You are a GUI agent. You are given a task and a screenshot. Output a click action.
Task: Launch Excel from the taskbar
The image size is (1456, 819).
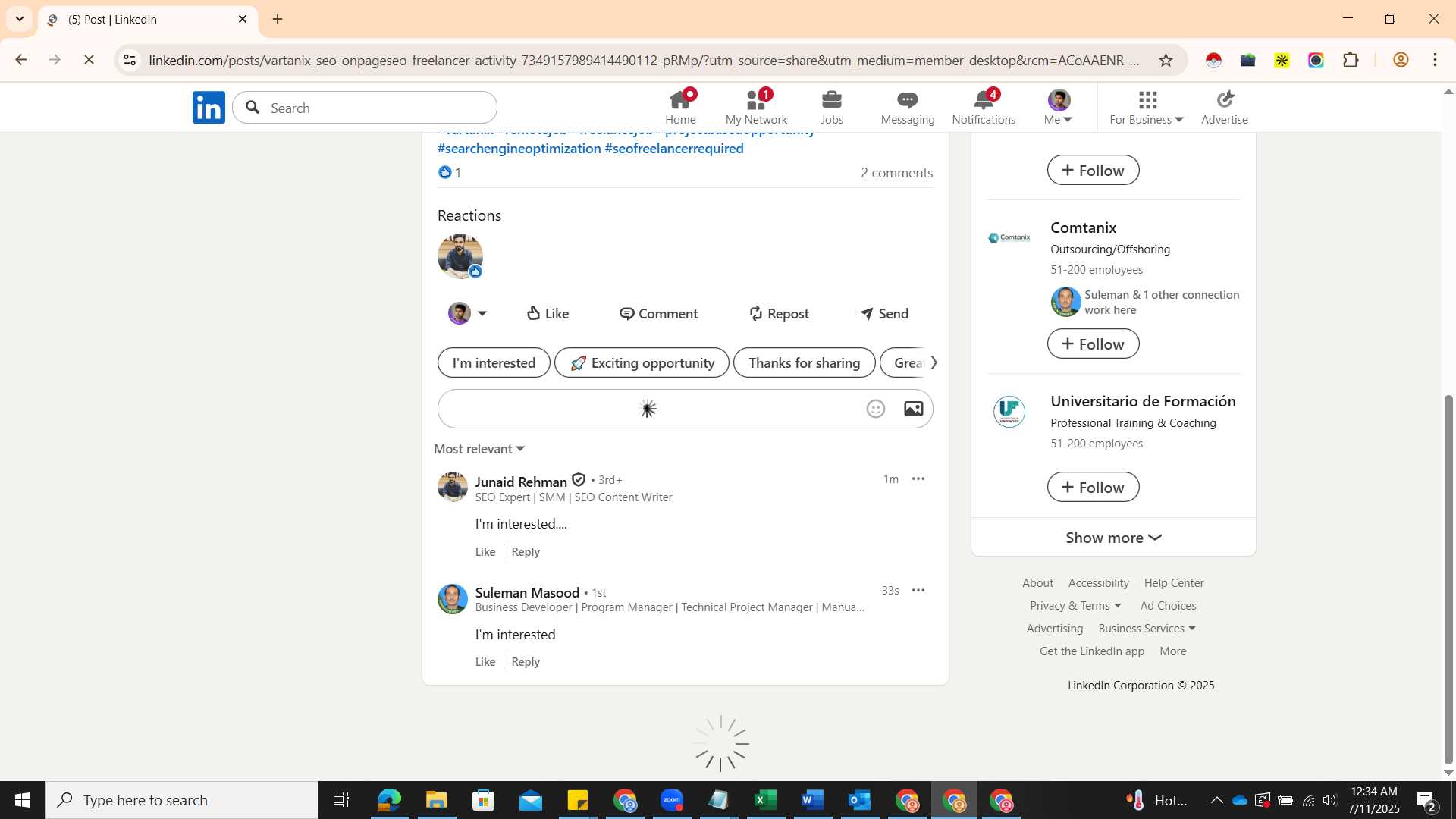[x=765, y=800]
